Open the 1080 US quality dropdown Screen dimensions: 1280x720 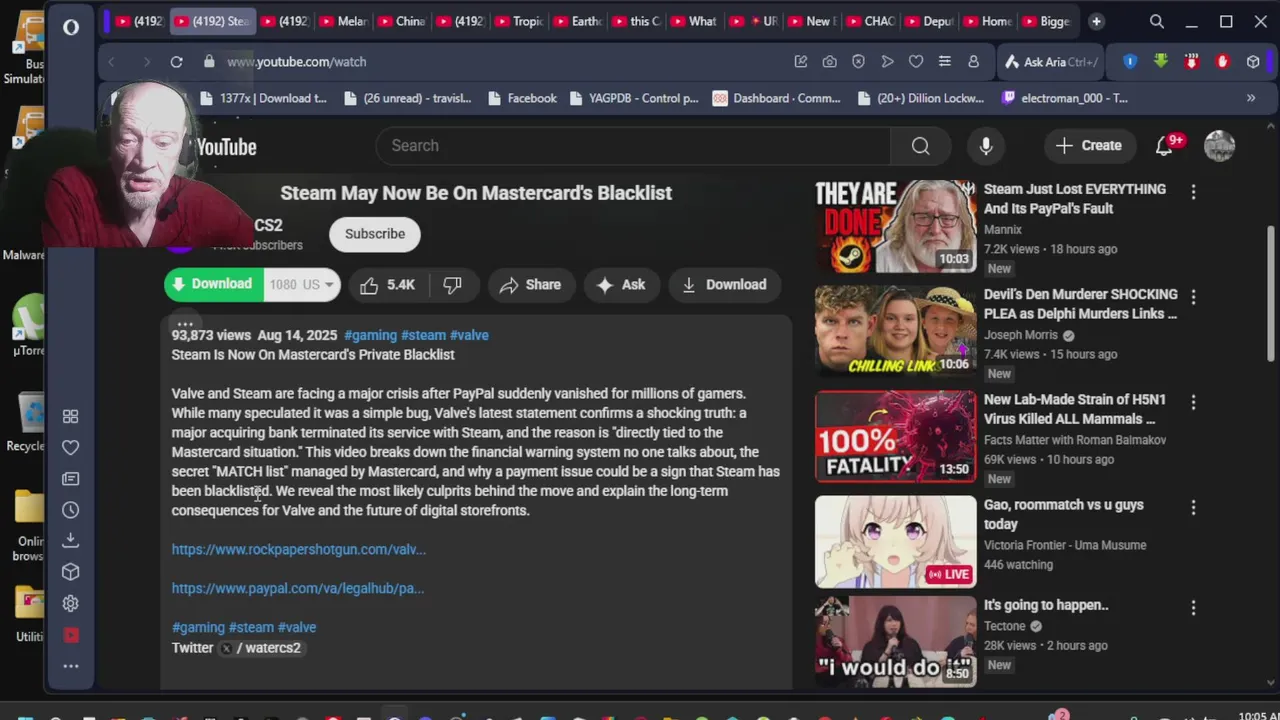(x=303, y=285)
